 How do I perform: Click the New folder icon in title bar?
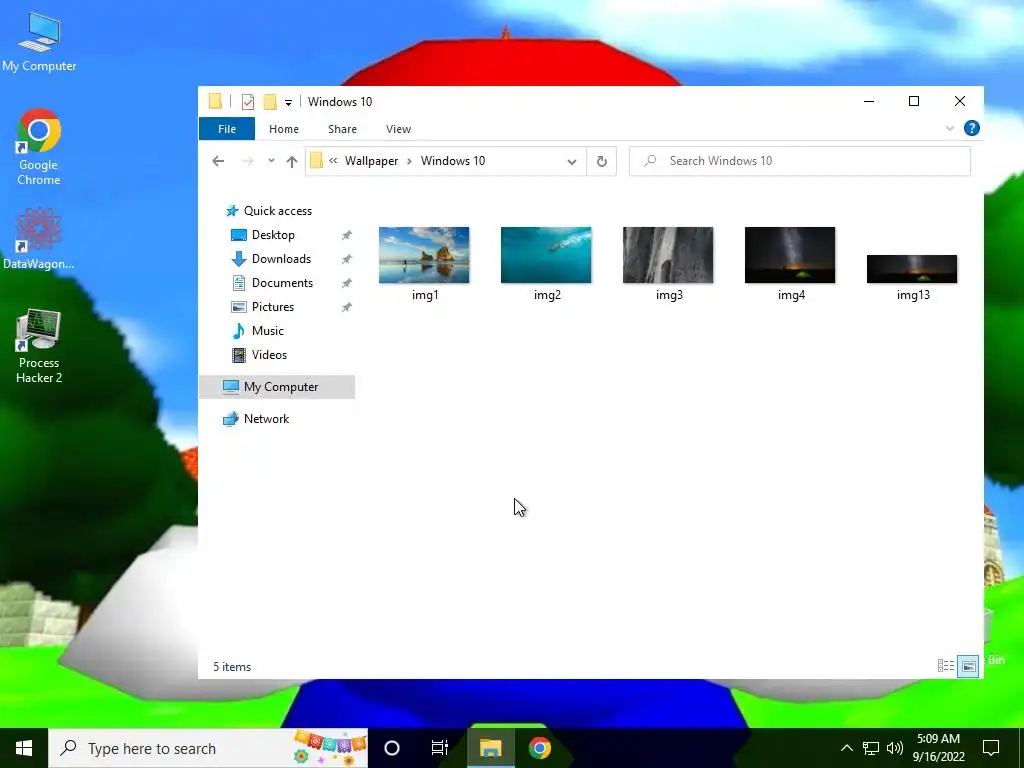point(270,102)
